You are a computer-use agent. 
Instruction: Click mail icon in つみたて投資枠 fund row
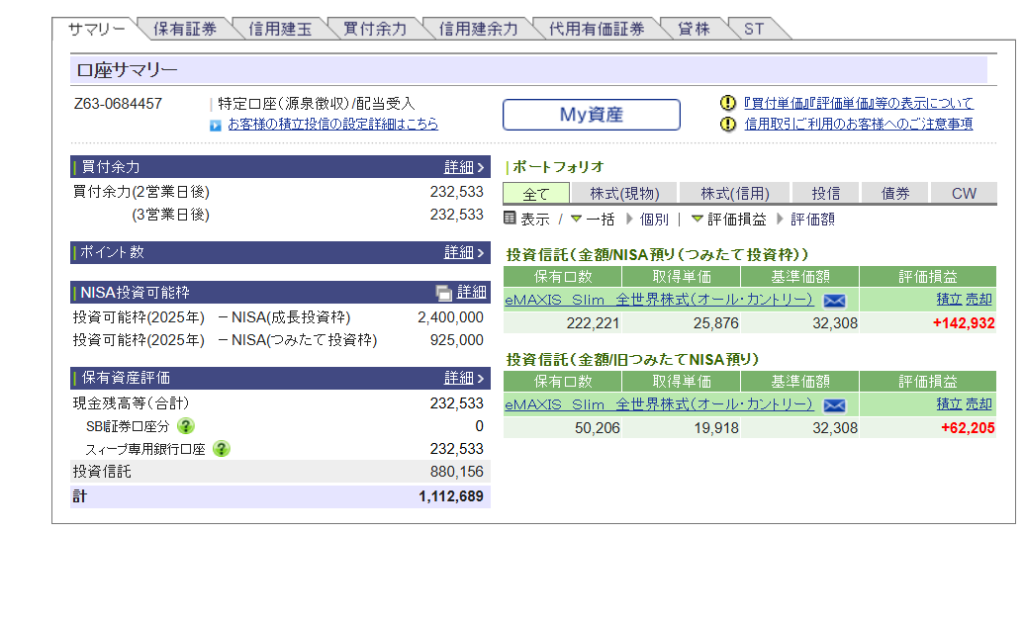[834, 299]
